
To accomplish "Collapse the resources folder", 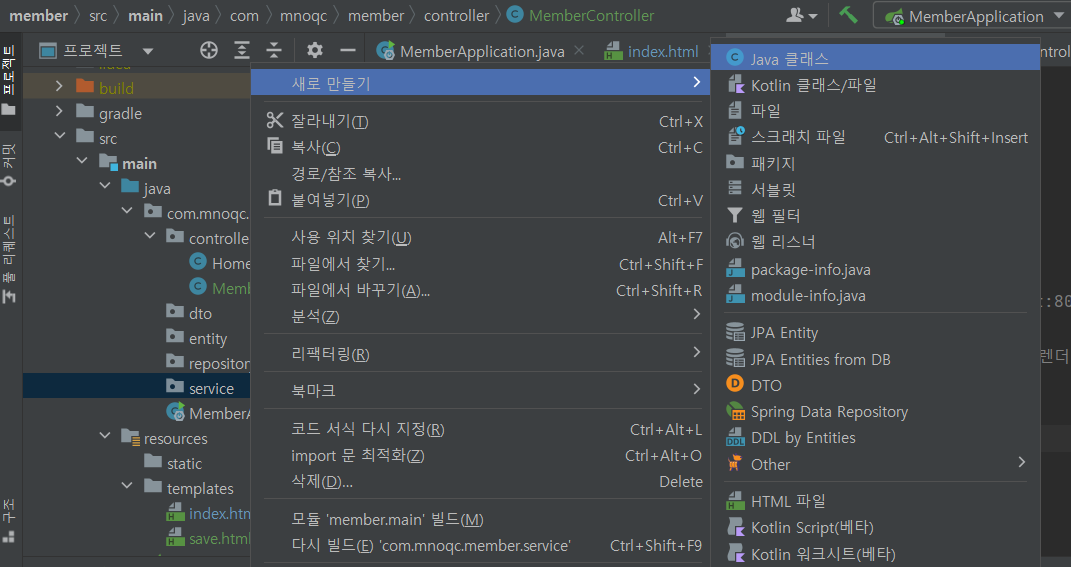I will pos(105,436).
